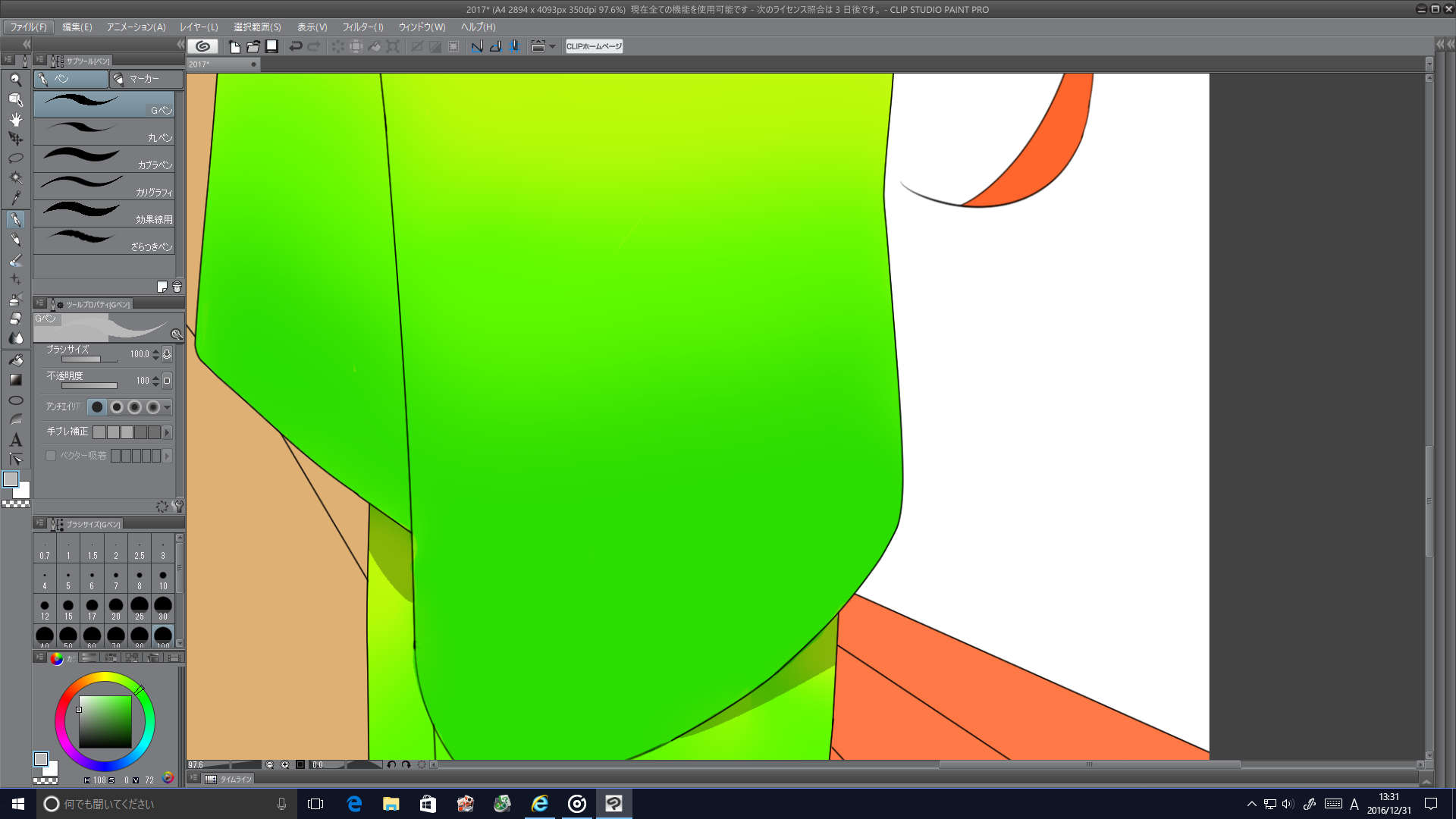Switch to the マーカー sub tool tab

point(146,79)
